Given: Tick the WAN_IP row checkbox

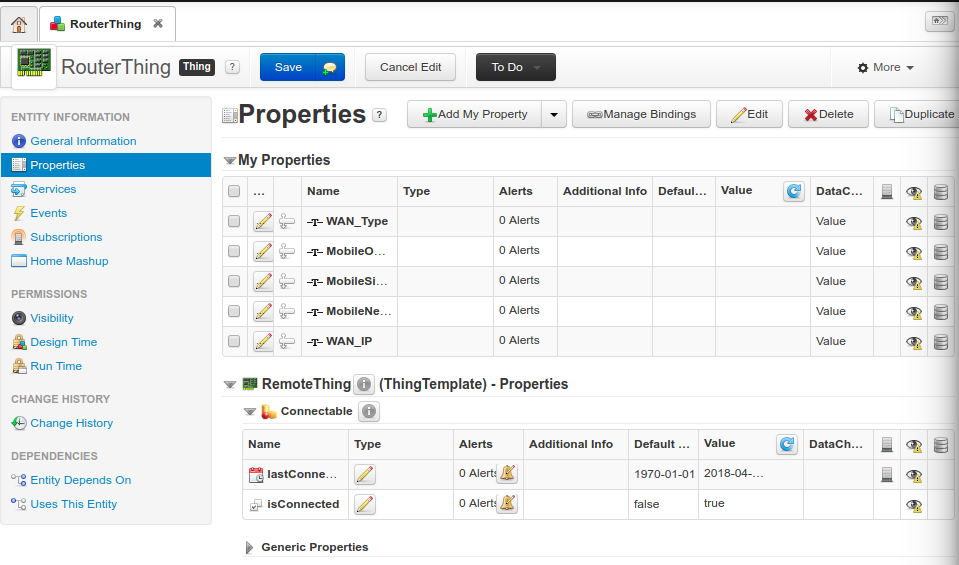Looking at the screenshot, I should [234, 341].
